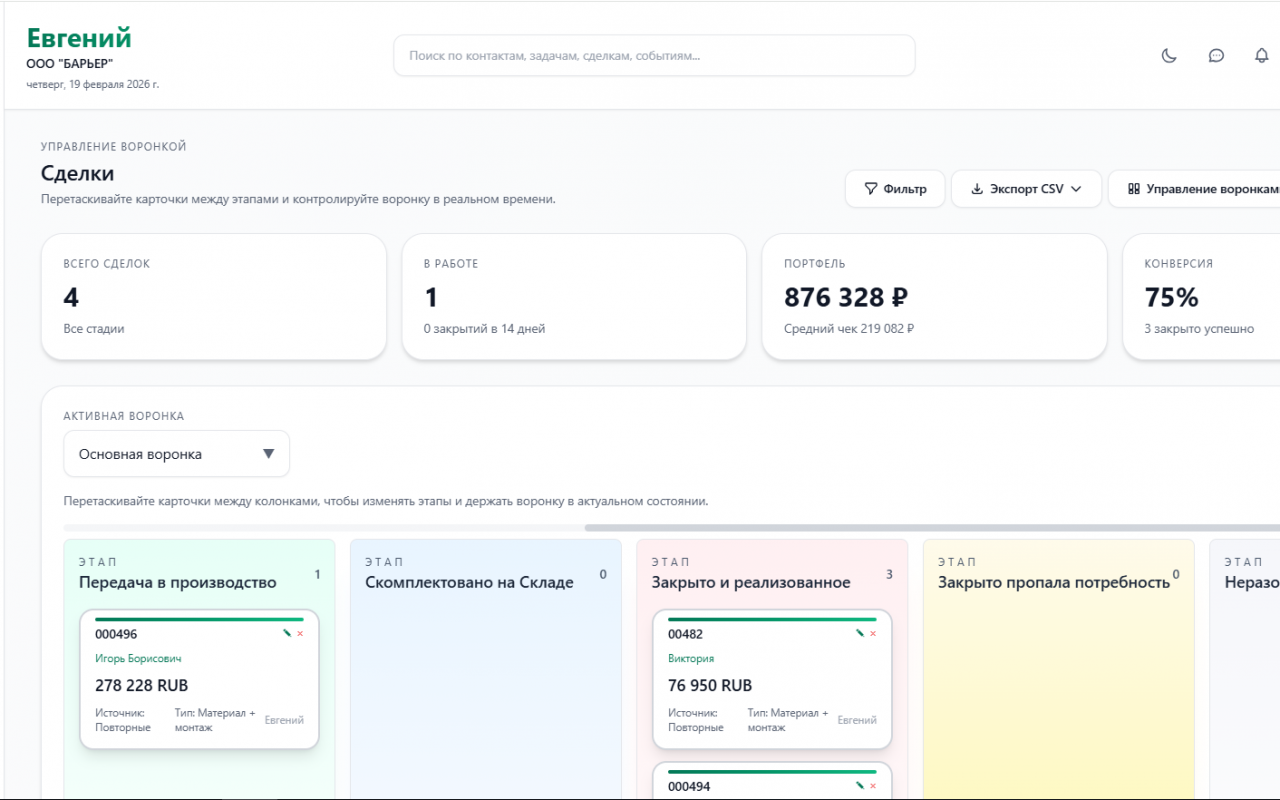Click the В работе summary card

[x=574, y=297]
